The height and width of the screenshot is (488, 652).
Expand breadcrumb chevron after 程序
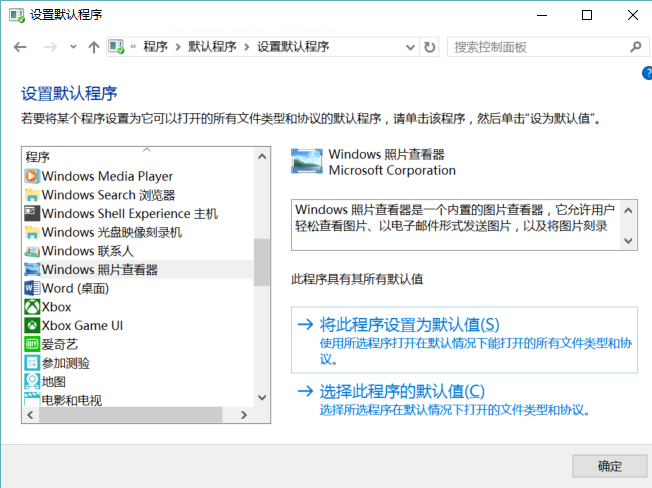(x=178, y=47)
